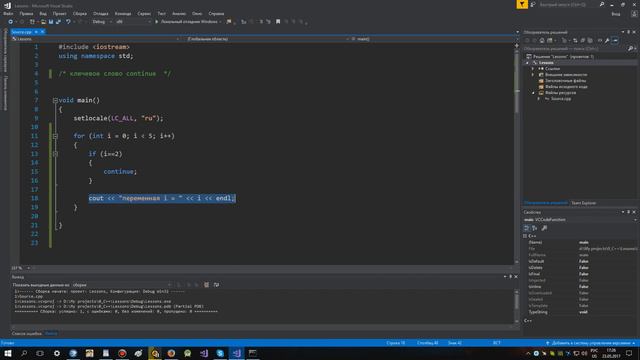640x360 pixels.
Task: Click the Clear All output icon
Action: click(x=207, y=285)
